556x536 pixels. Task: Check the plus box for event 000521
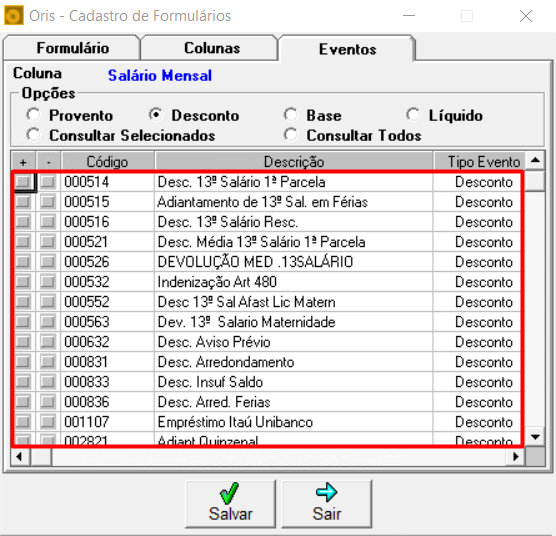23,242
